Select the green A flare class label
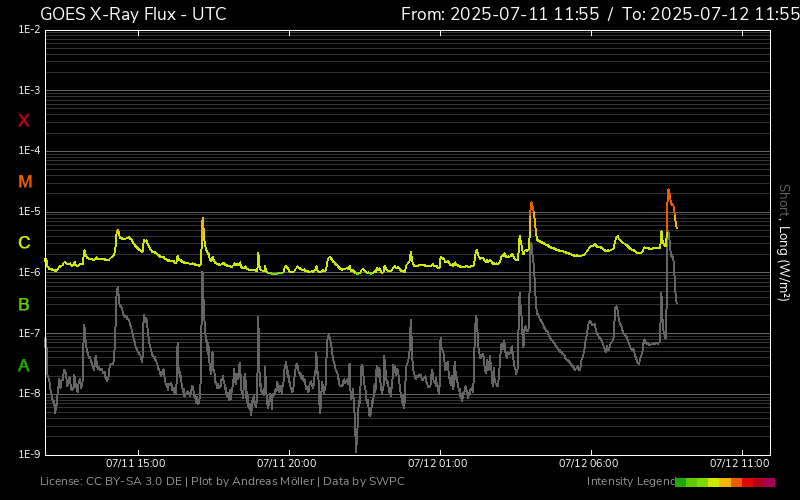 tap(24, 366)
